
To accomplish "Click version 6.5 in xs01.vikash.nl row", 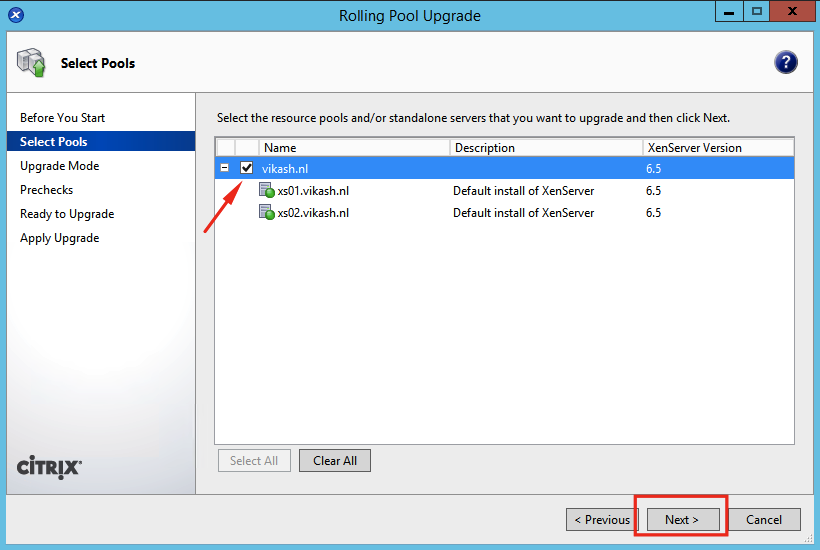I will [x=653, y=190].
